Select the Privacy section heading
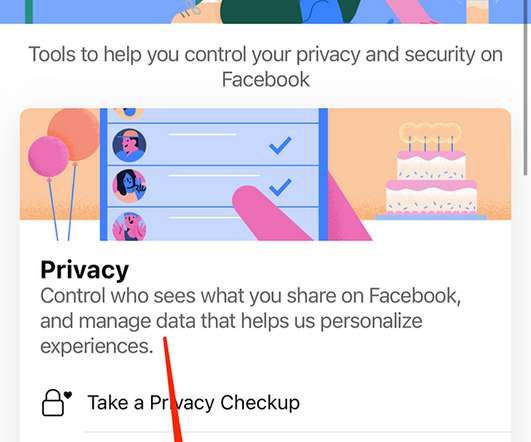 tap(85, 270)
